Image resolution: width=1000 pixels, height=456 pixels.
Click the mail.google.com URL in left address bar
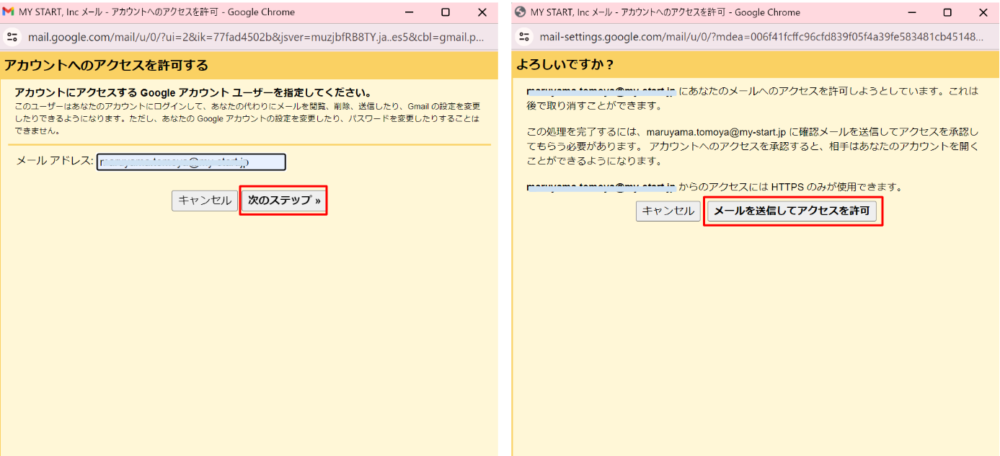[255, 36]
